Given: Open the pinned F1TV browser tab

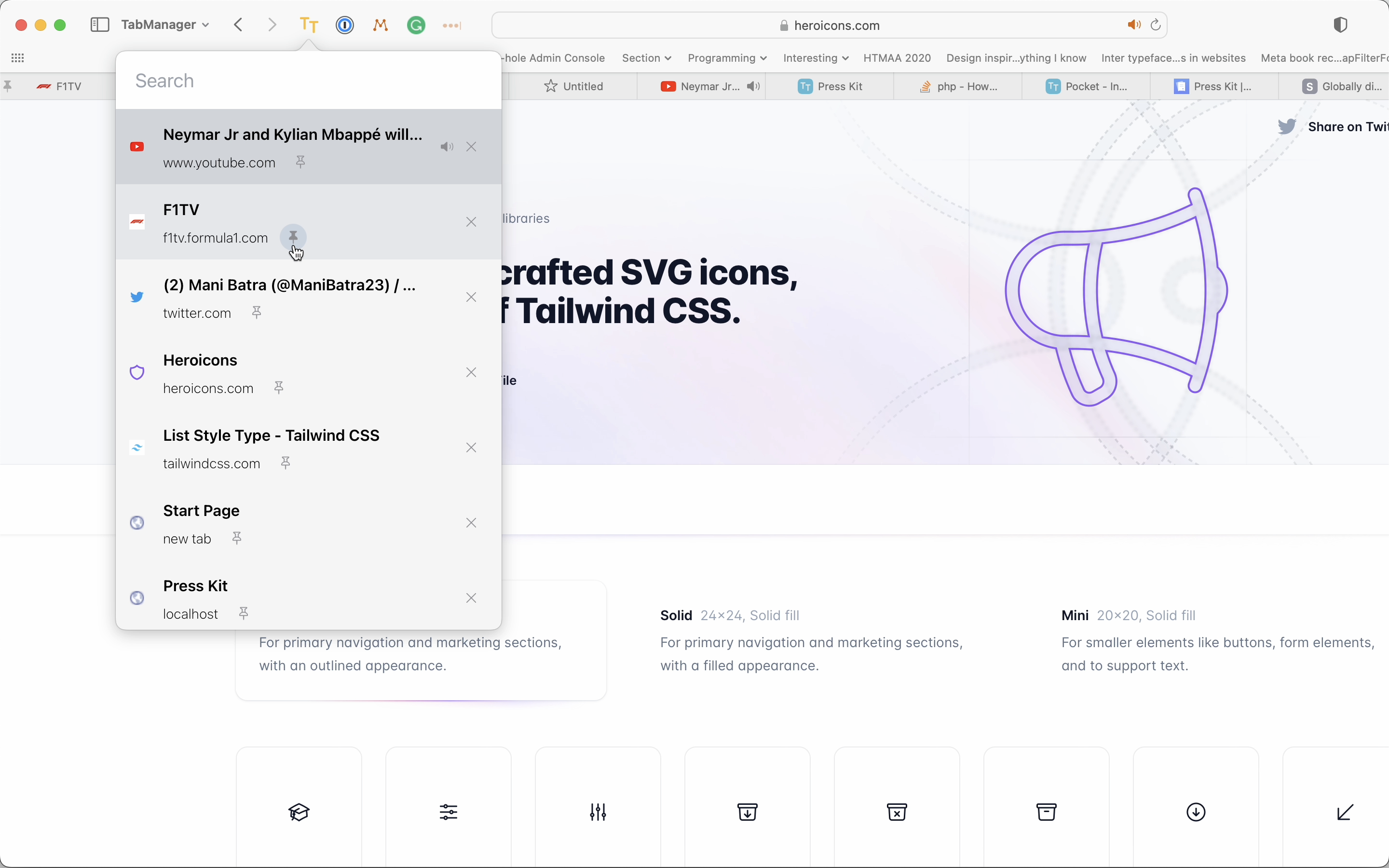Looking at the screenshot, I should [59, 86].
